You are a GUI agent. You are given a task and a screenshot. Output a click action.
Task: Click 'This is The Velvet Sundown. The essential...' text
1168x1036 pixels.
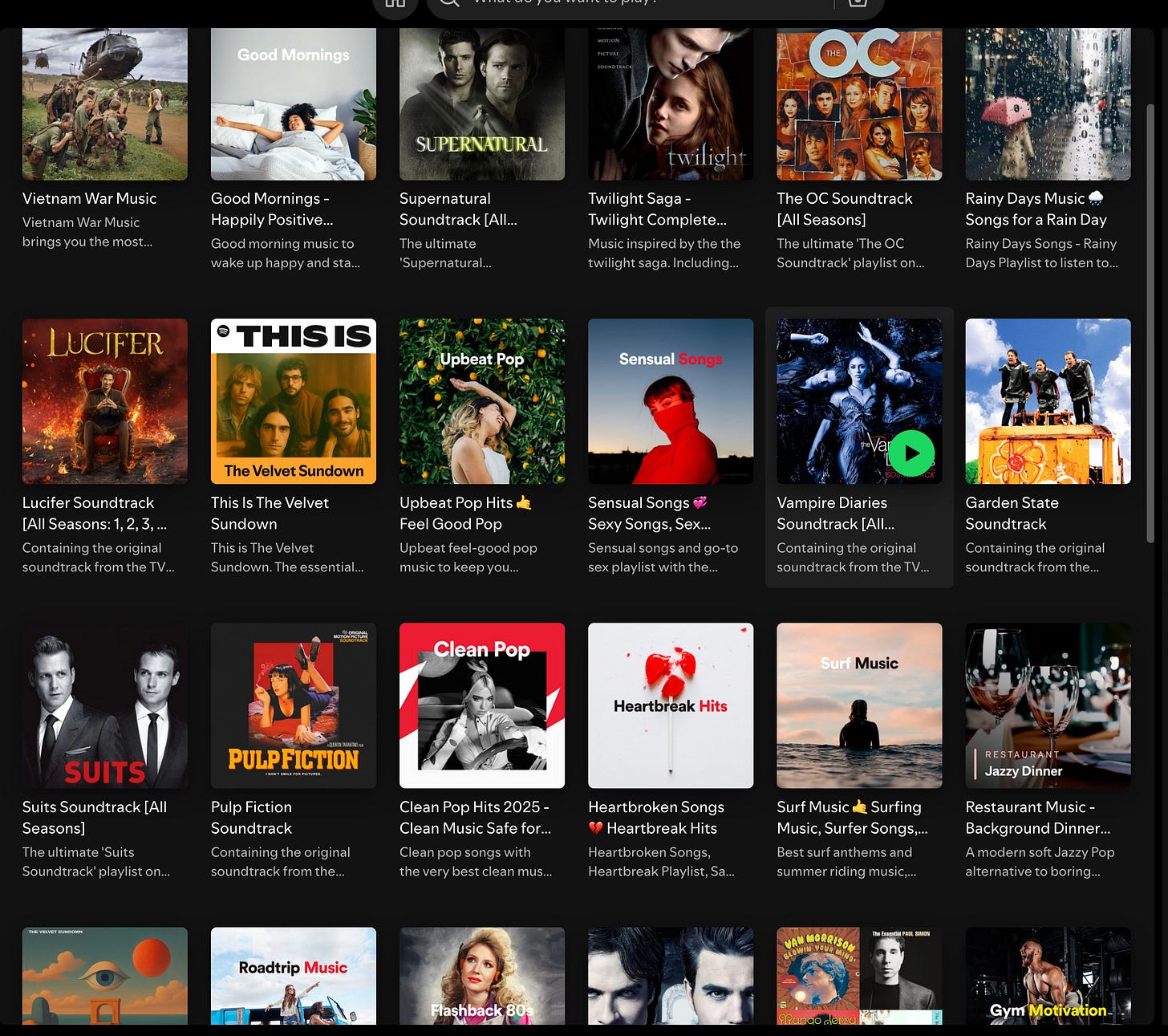287,557
